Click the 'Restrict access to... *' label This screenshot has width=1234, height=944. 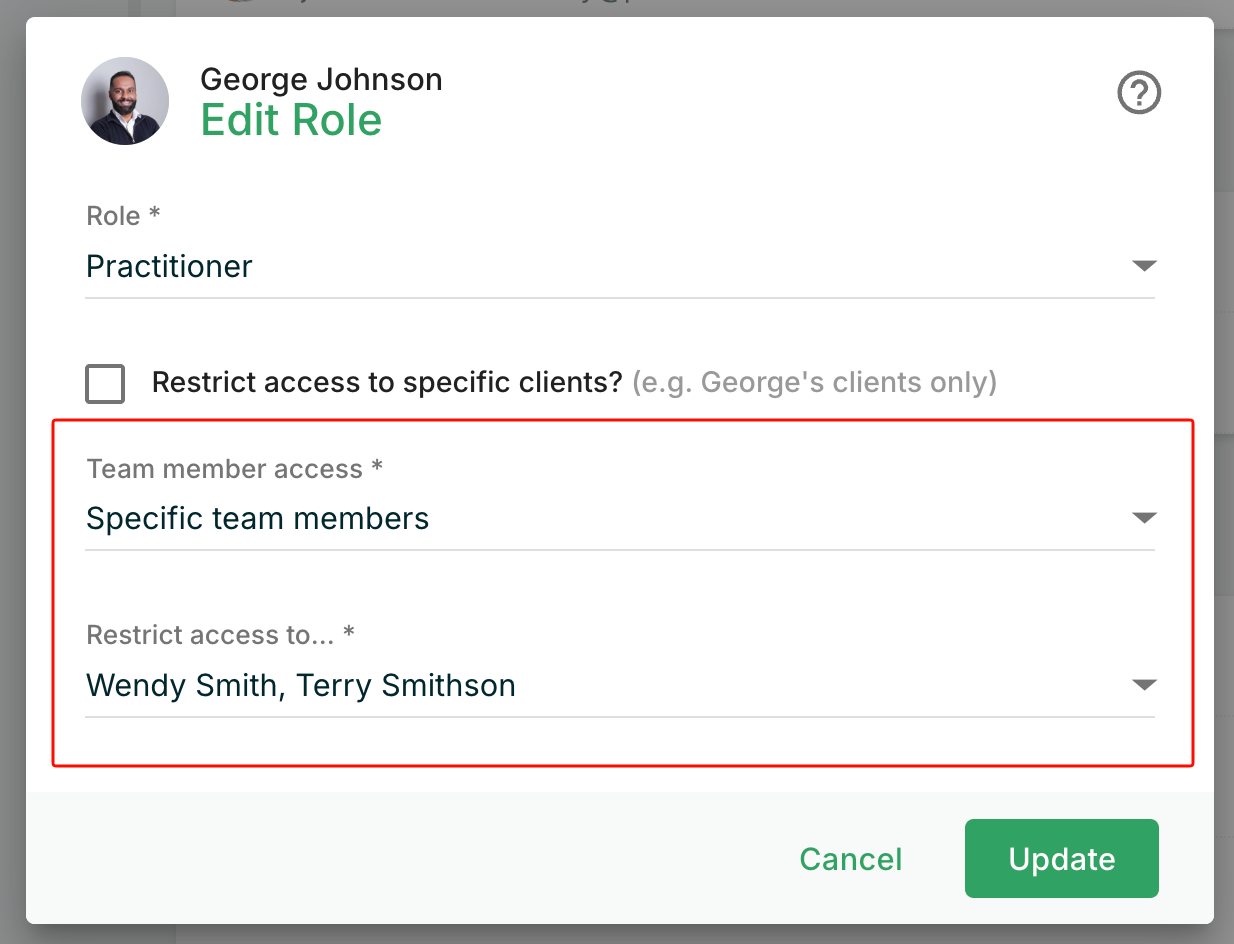pyautogui.click(x=221, y=635)
